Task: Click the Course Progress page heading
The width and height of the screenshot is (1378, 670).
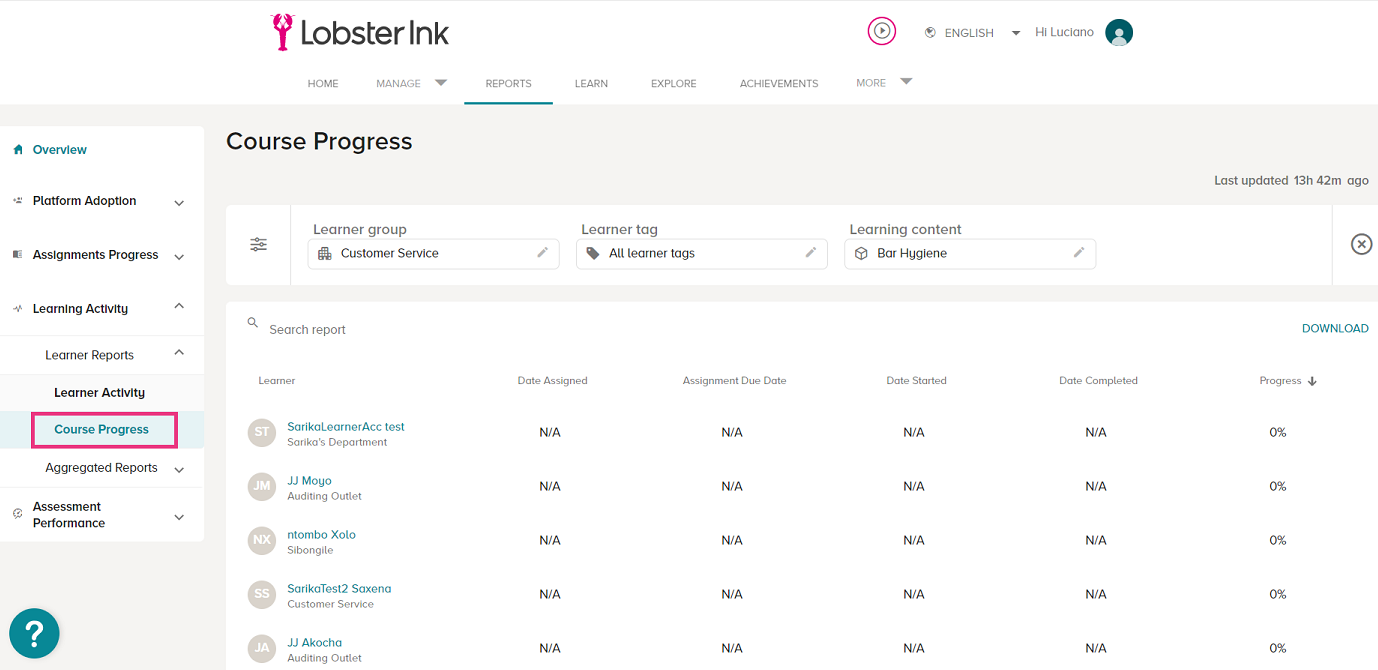Action: (x=319, y=142)
